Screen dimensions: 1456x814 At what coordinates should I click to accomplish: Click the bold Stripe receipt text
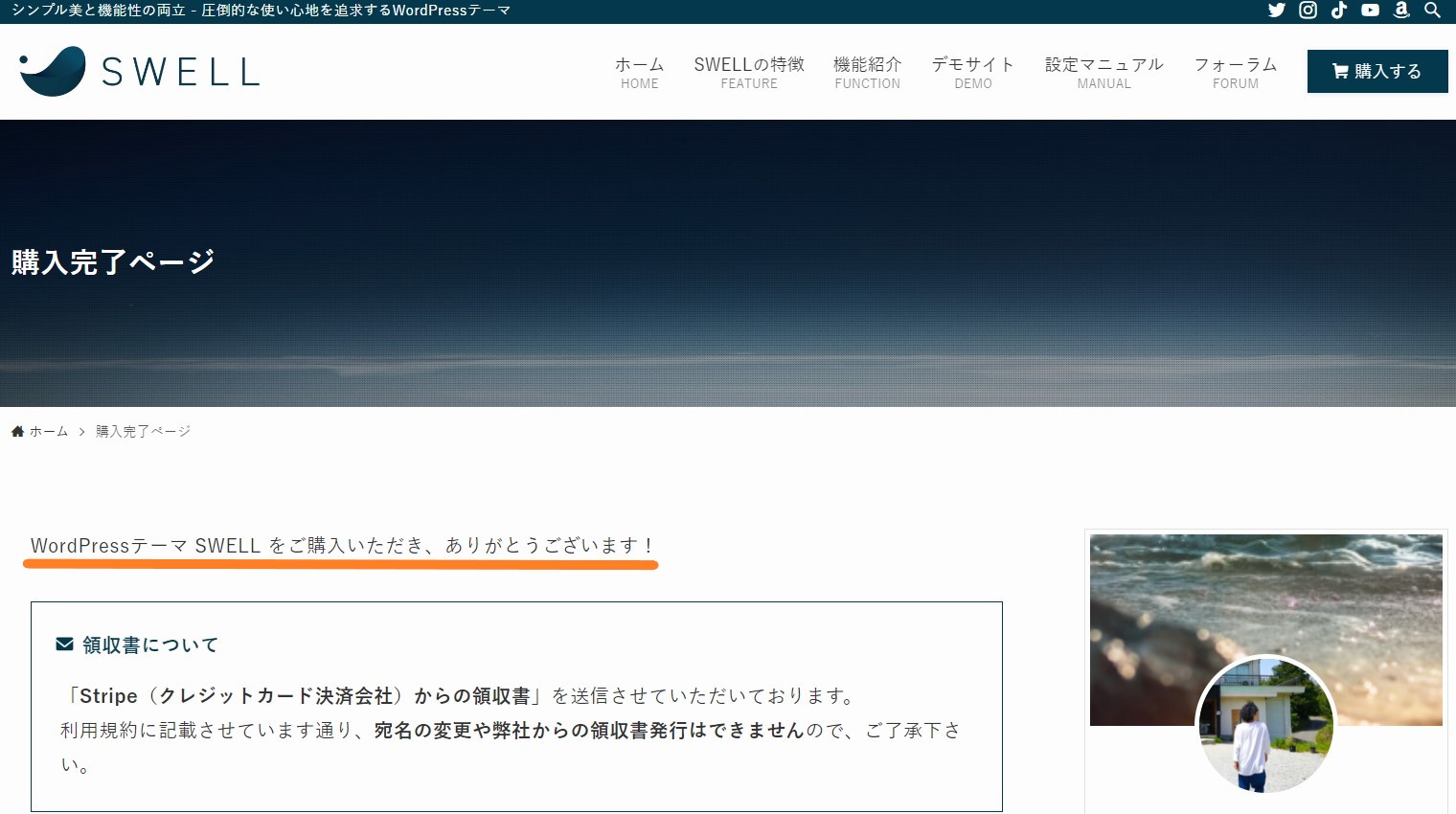[305, 696]
